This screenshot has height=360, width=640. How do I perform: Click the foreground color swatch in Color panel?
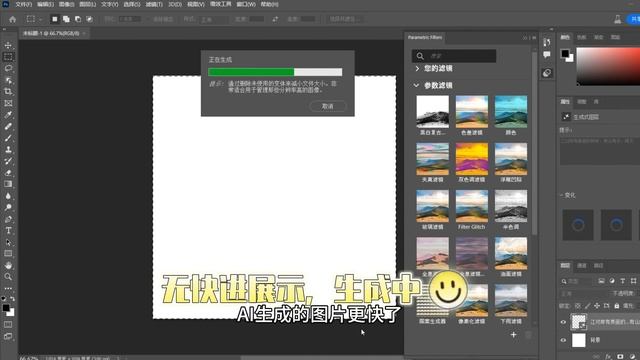[565, 53]
